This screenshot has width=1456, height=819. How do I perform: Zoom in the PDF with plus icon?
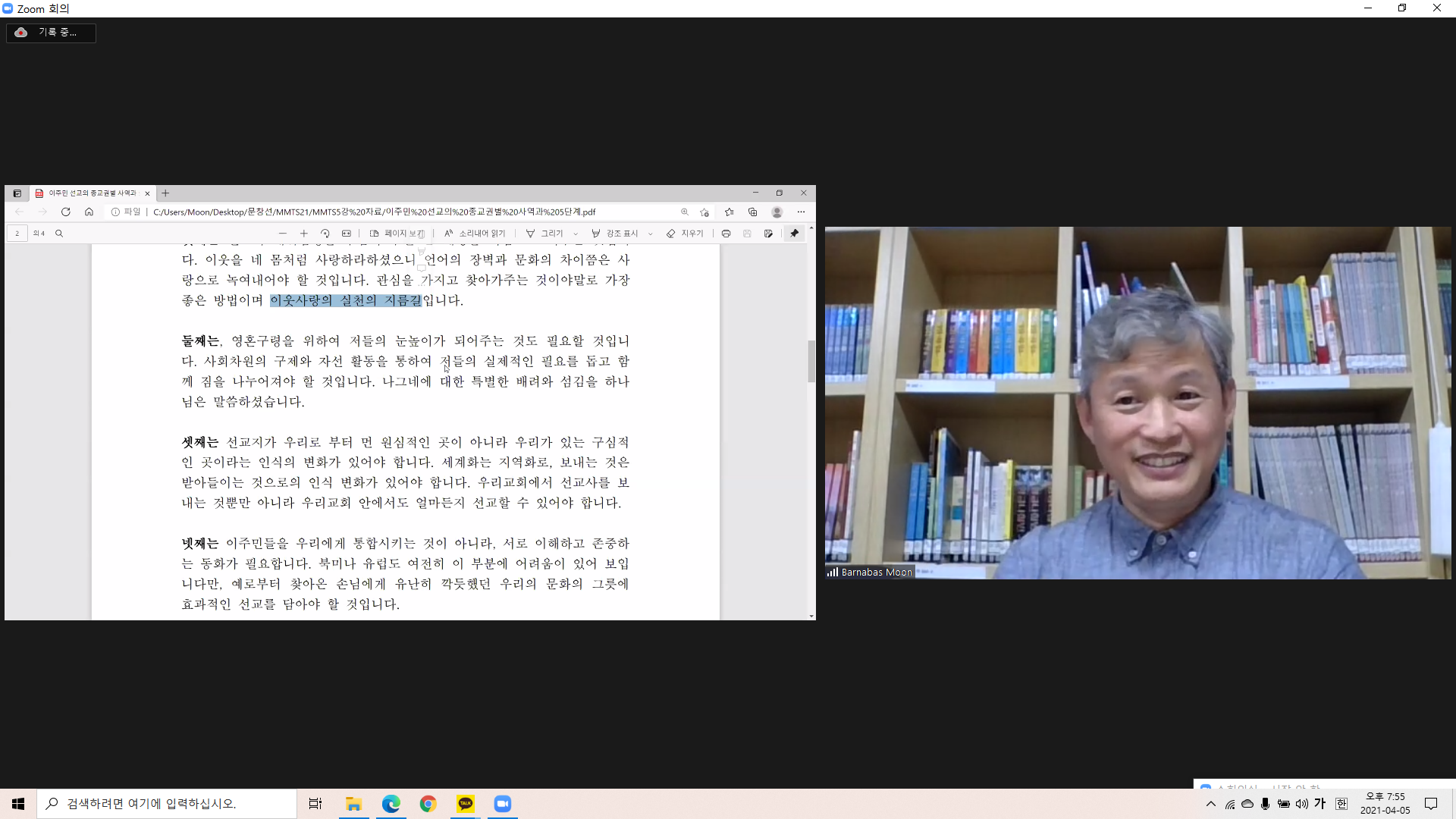click(x=304, y=234)
